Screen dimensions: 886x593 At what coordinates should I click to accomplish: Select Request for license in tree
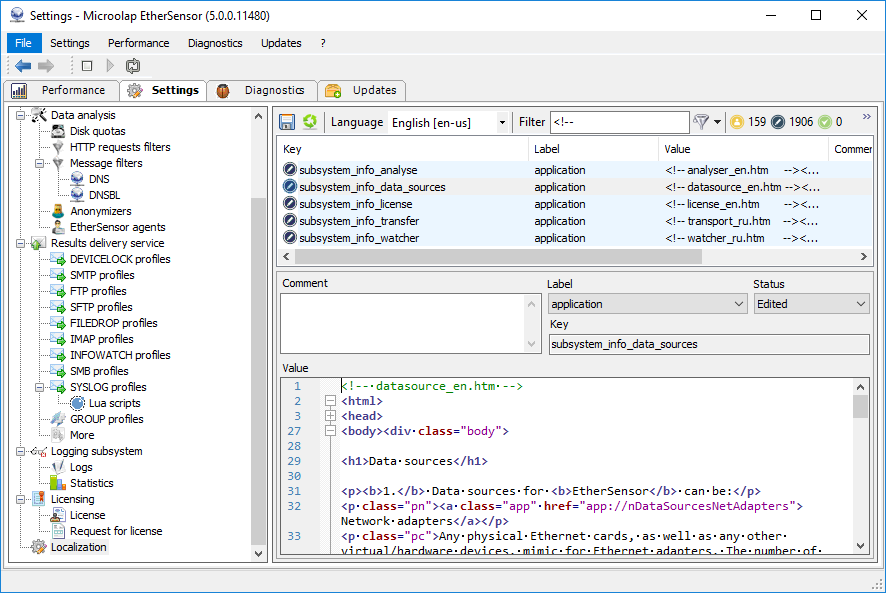click(x=116, y=531)
